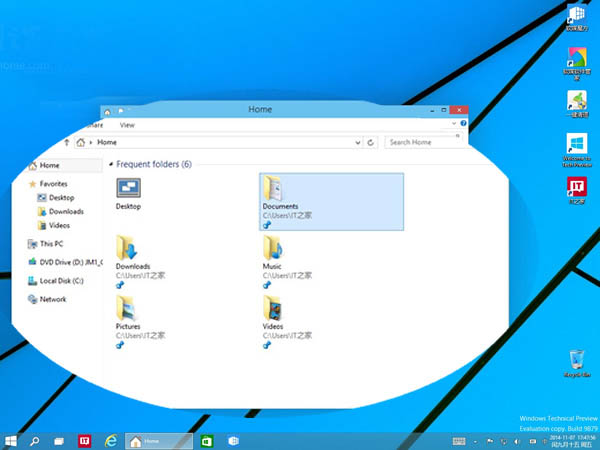600x450 pixels.
Task: Select Local Disk (C:) in sidebar
Action: point(62,280)
